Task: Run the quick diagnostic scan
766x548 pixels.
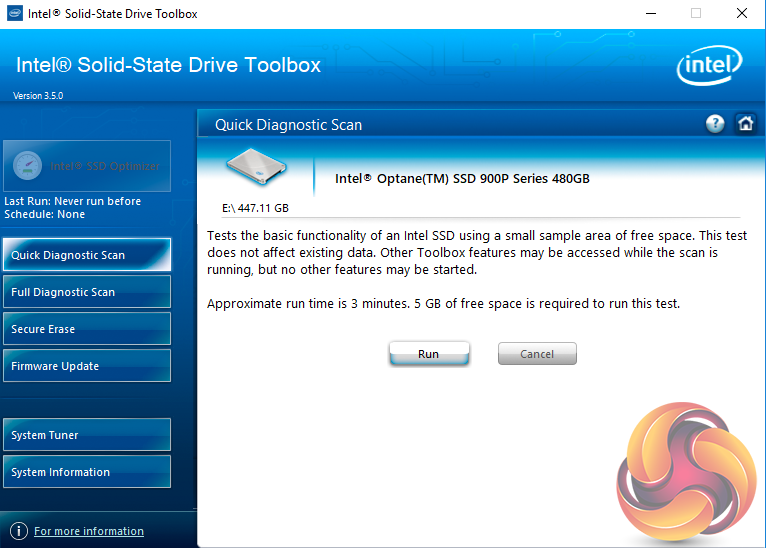Action: pos(429,354)
